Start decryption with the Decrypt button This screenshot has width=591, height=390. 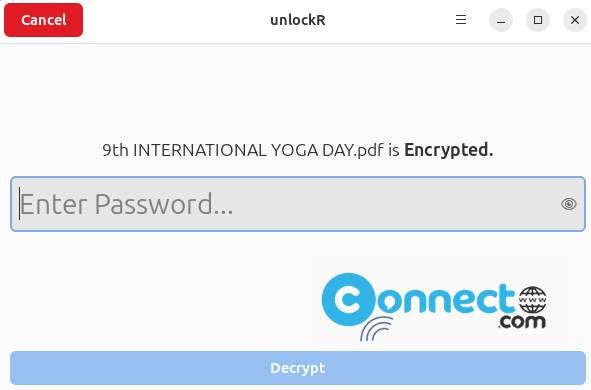click(x=298, y=368)
